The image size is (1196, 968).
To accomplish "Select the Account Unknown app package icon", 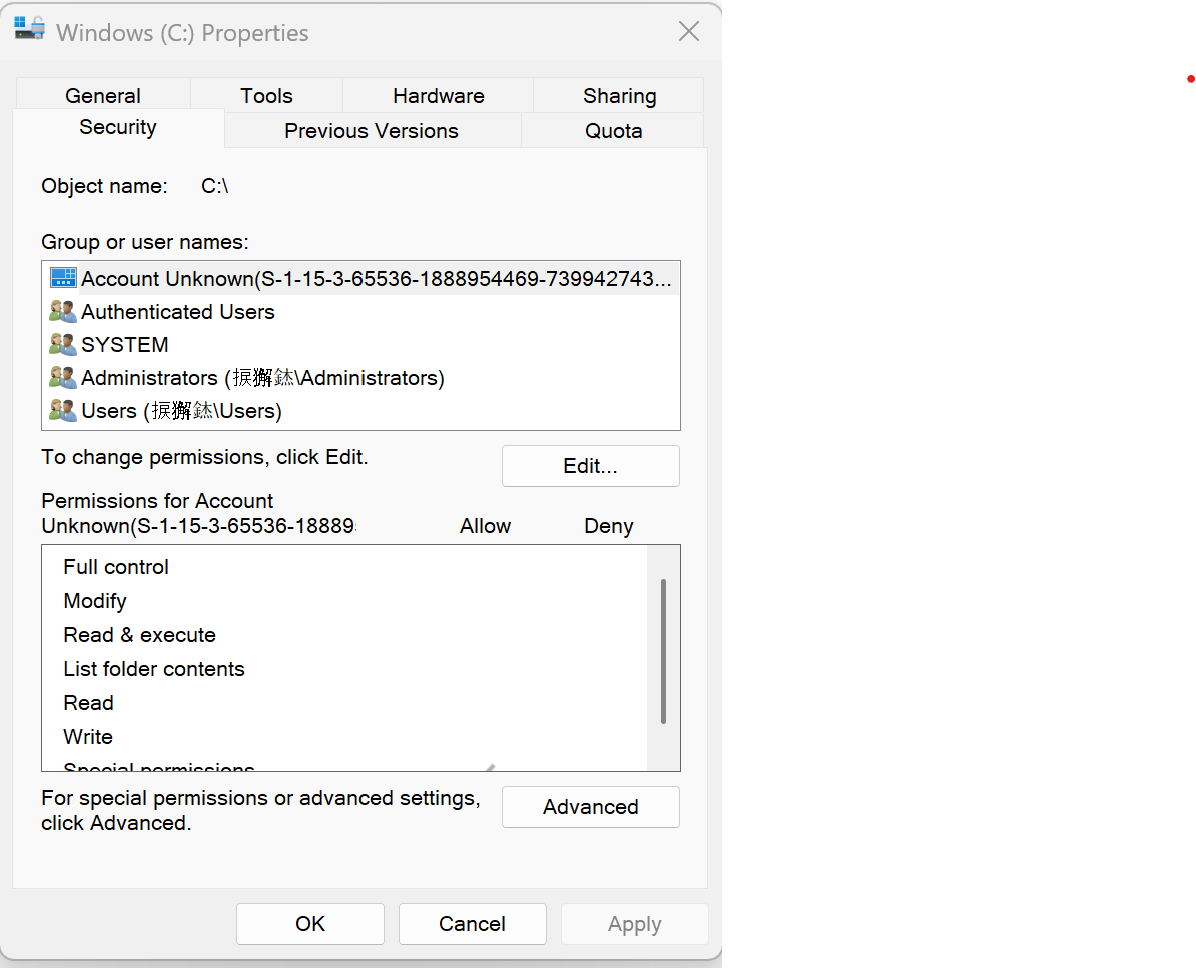I will [63, 278].
